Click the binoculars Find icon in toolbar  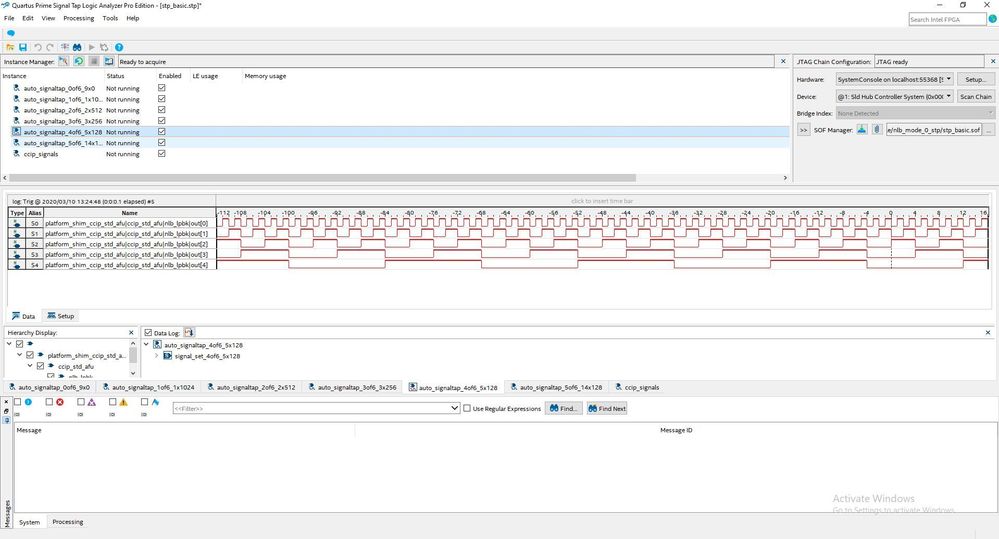pyautogui.click(x=78, y=47)
